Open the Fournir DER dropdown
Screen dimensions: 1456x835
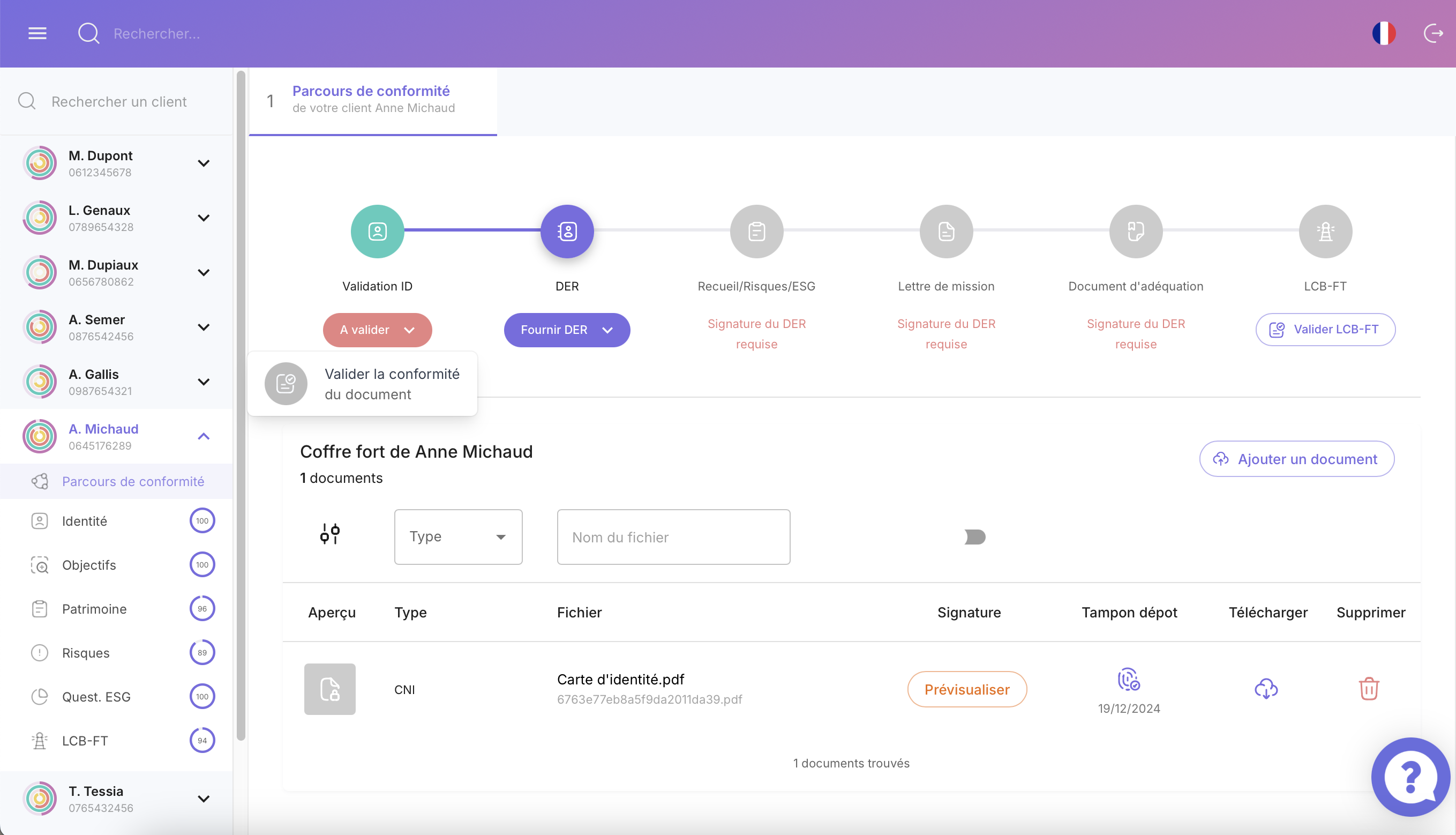coord(566,330)
